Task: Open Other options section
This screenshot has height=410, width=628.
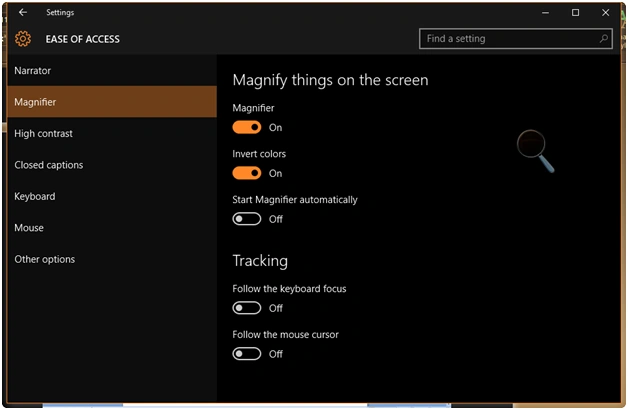Action: (x=112, y=259)
